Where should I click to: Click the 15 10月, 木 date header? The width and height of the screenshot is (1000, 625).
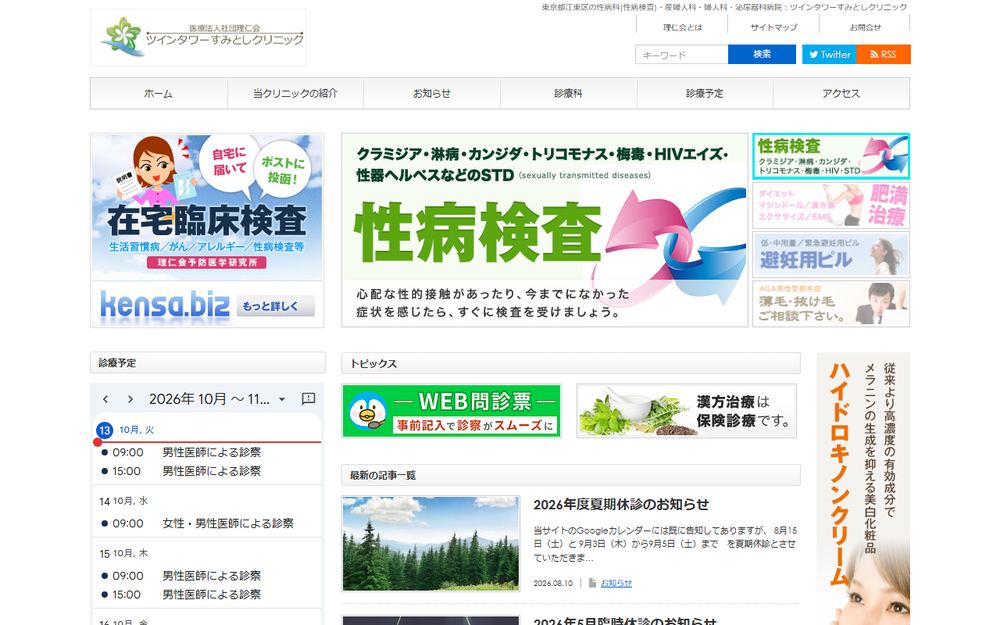click(124, 554)
